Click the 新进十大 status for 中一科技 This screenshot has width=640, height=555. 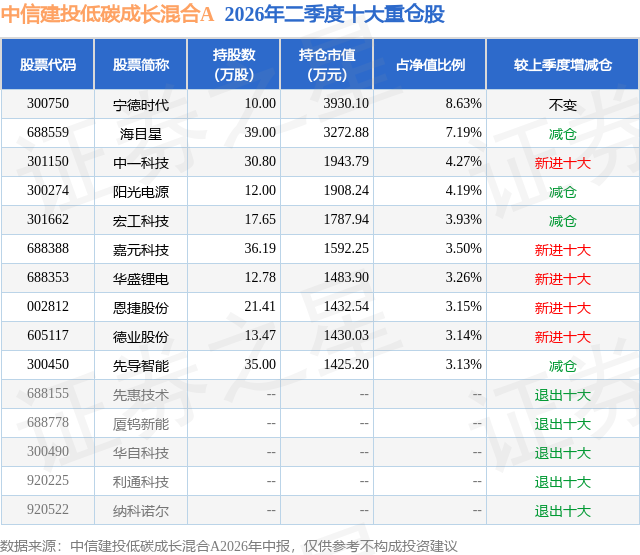(x=563, y=163)
